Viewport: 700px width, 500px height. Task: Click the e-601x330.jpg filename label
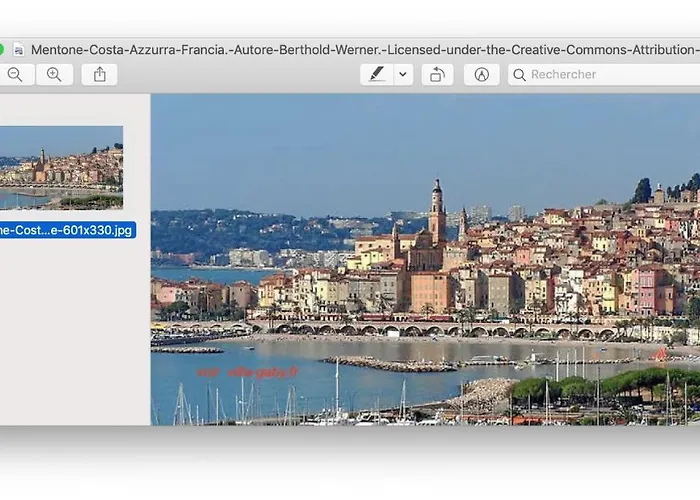coord(66,230)
